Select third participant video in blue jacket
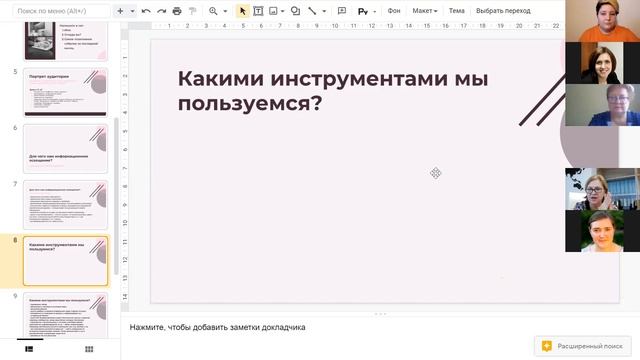 point(602,105)
